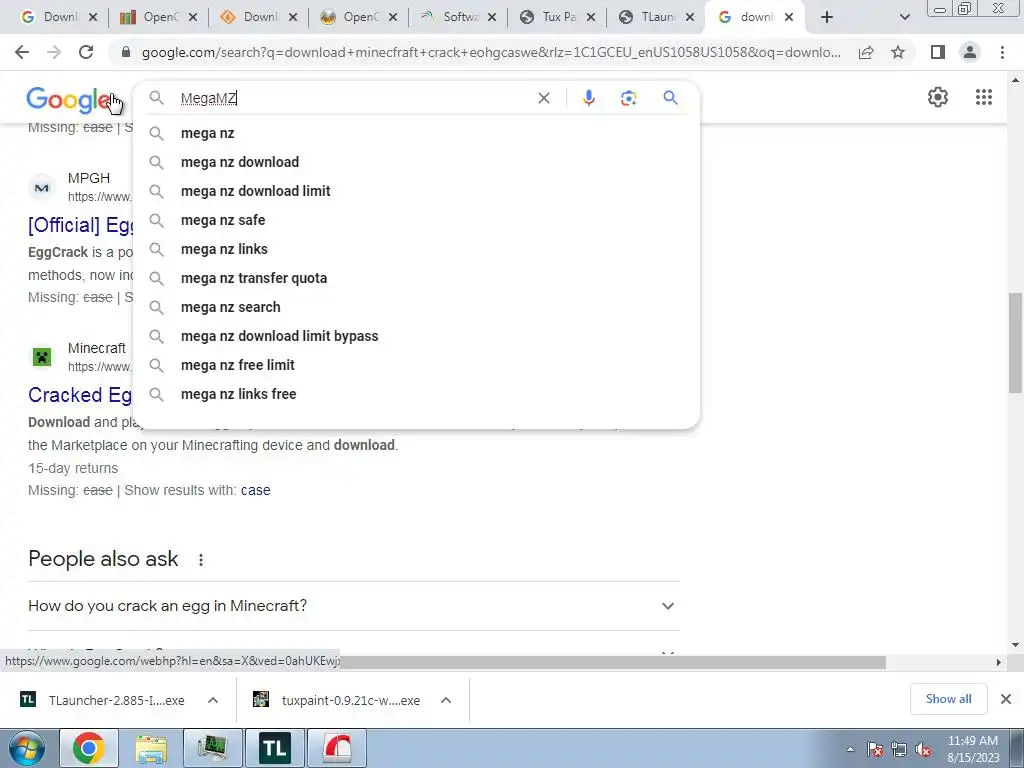Choose 'mega nz search' suggestion

pyautogui.click(x=417, y=307)
